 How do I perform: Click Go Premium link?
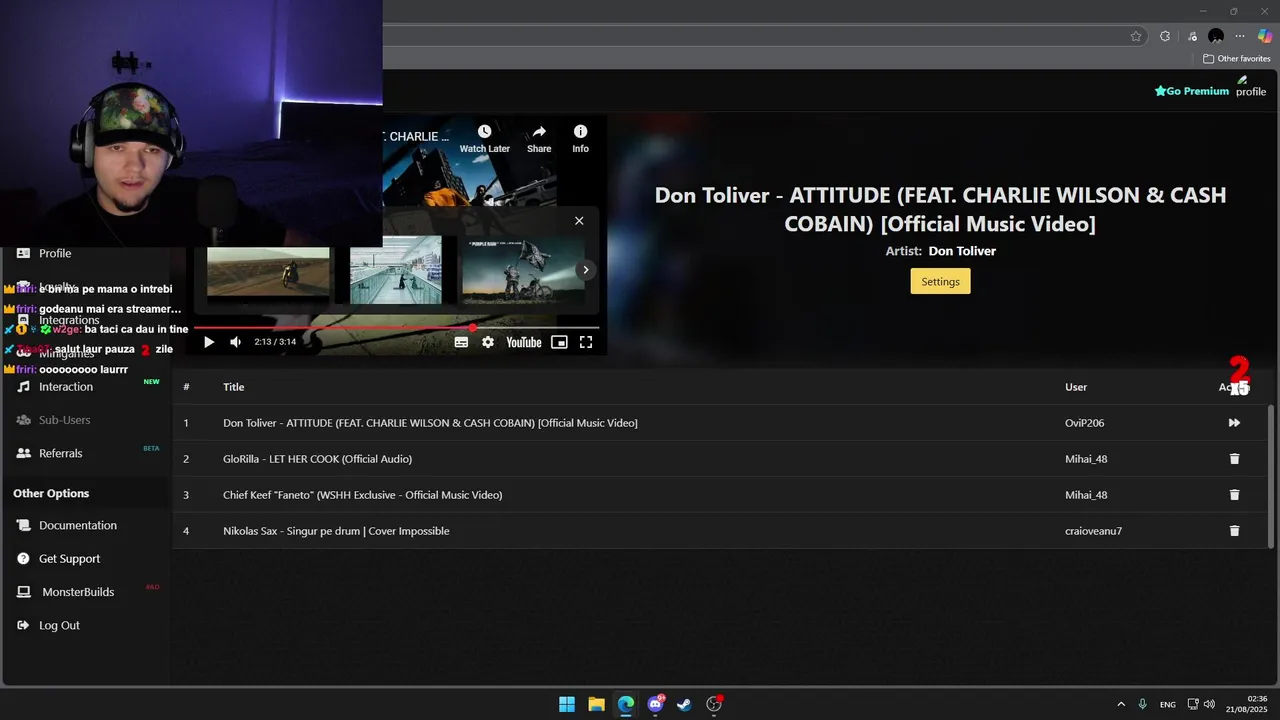[1192, 91]
